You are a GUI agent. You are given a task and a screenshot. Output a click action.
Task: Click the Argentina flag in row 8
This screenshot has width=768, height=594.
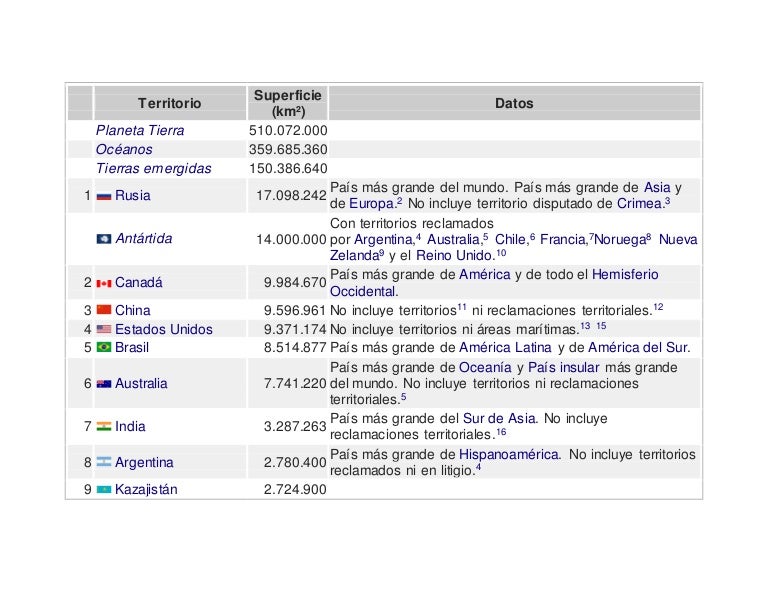coord(104,463)
